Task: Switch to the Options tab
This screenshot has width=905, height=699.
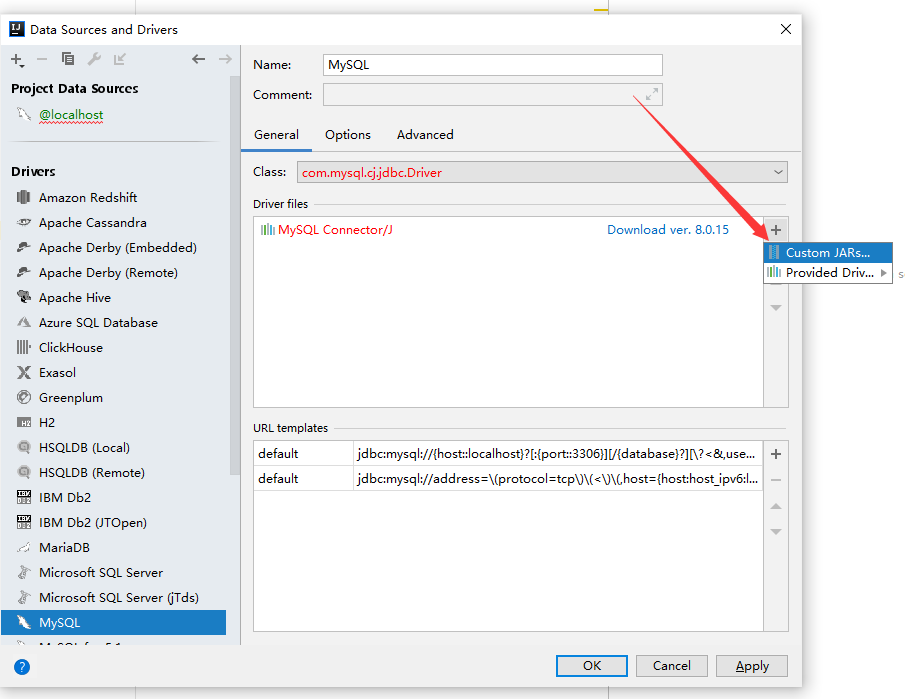Action: (x=348, y=134)
